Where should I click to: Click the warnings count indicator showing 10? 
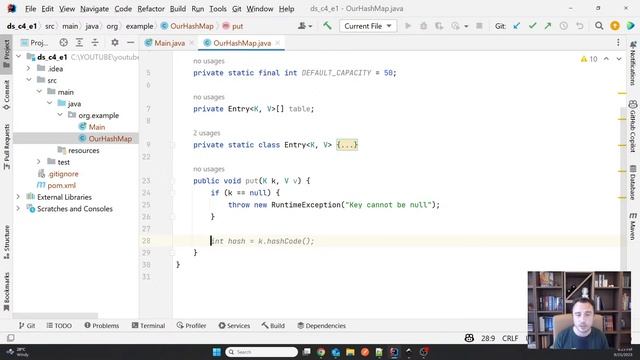[589, 59]
